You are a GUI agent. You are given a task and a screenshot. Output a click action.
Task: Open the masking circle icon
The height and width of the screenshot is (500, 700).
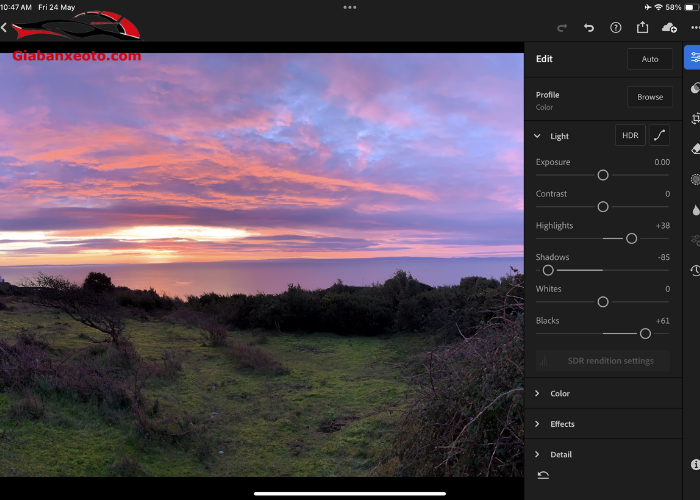coord(696,179)
